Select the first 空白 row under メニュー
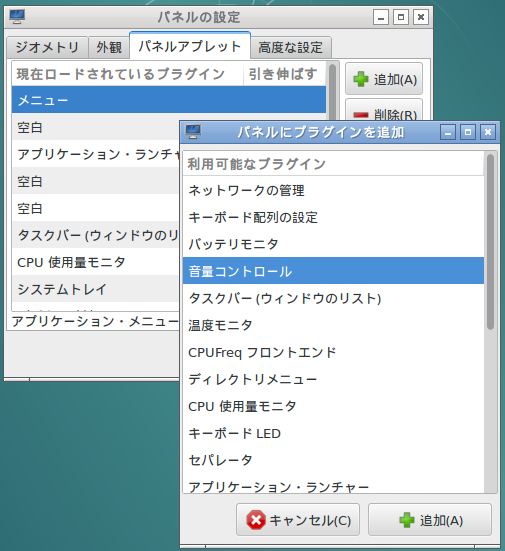This screenshot has height=551, width=505. (x=95, y=127)
